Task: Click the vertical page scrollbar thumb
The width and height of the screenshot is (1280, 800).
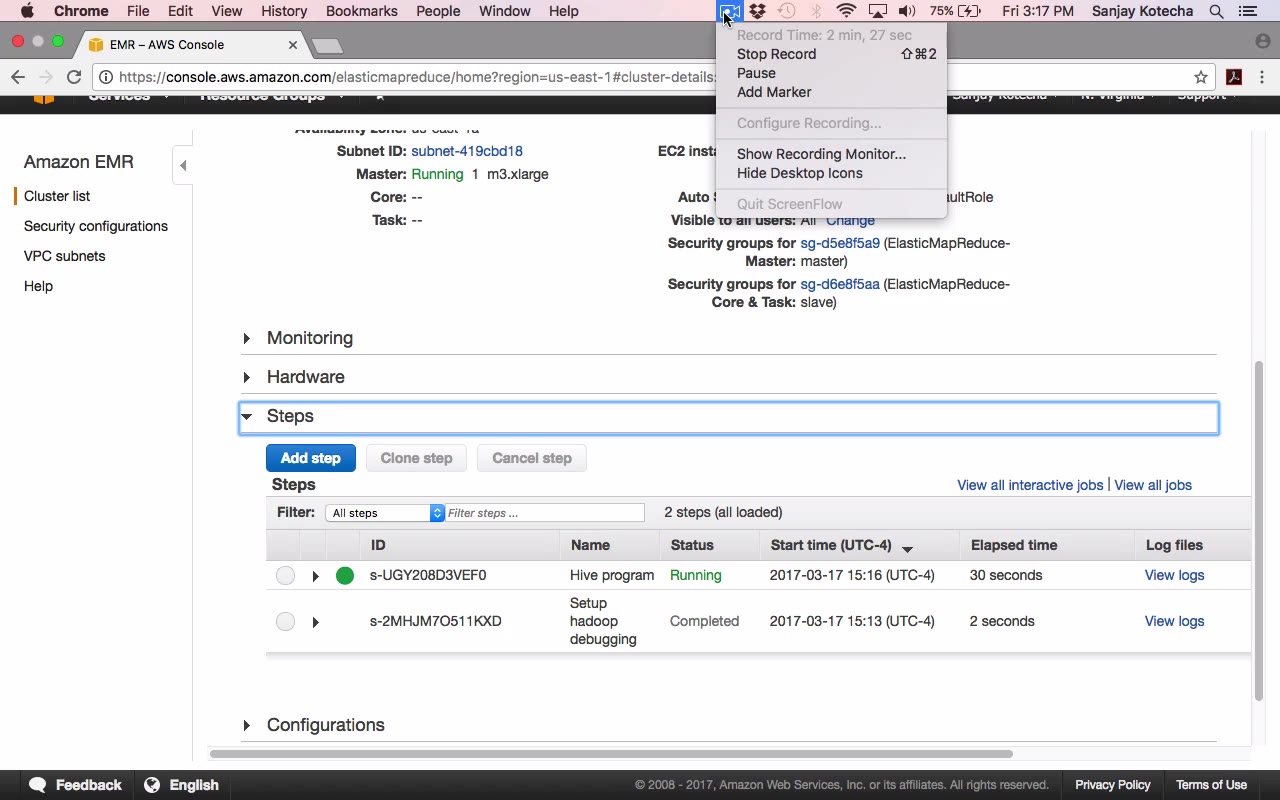Action: pos(1259,530)
